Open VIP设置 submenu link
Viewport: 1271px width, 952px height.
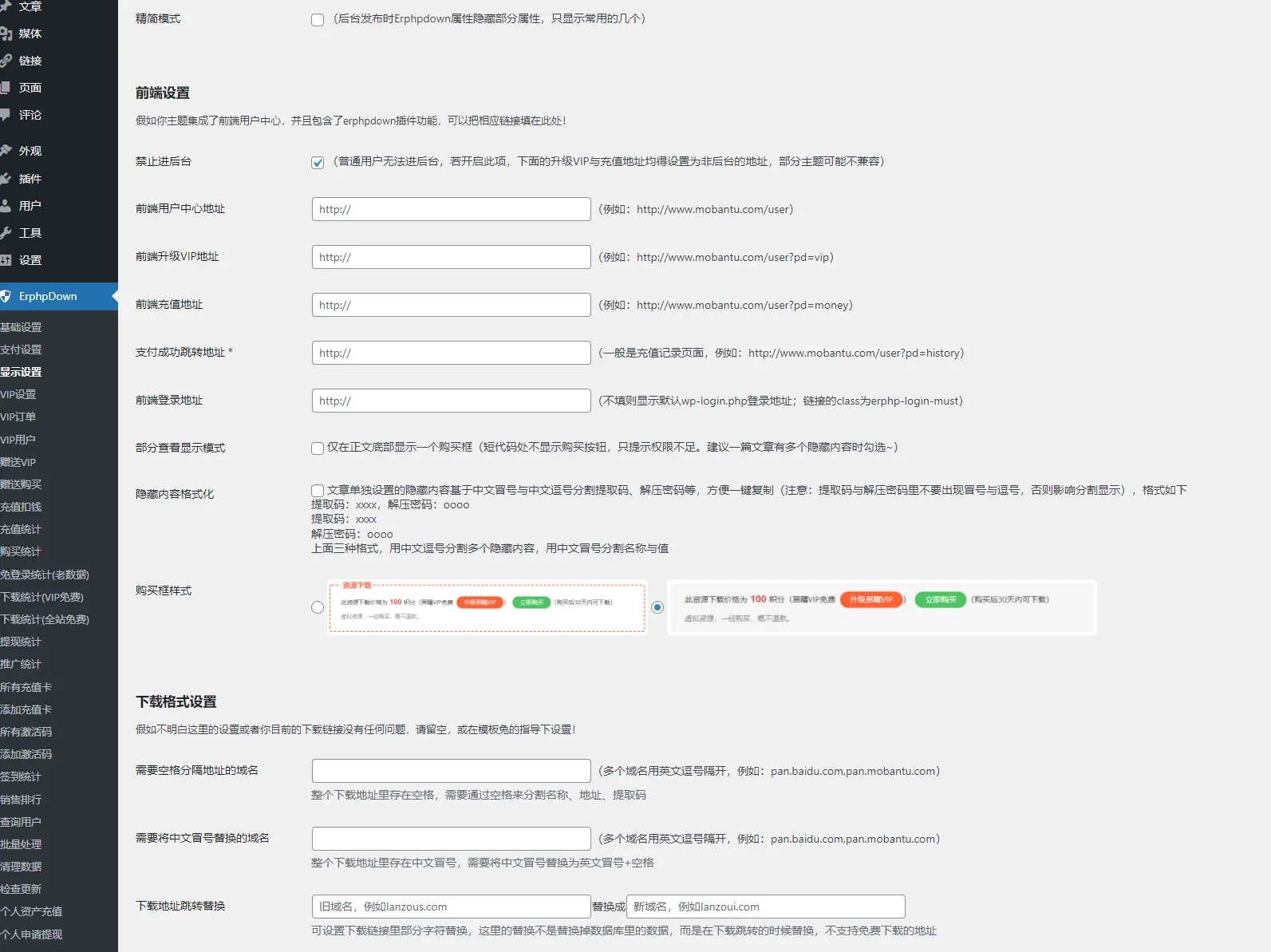pos(18,394)
